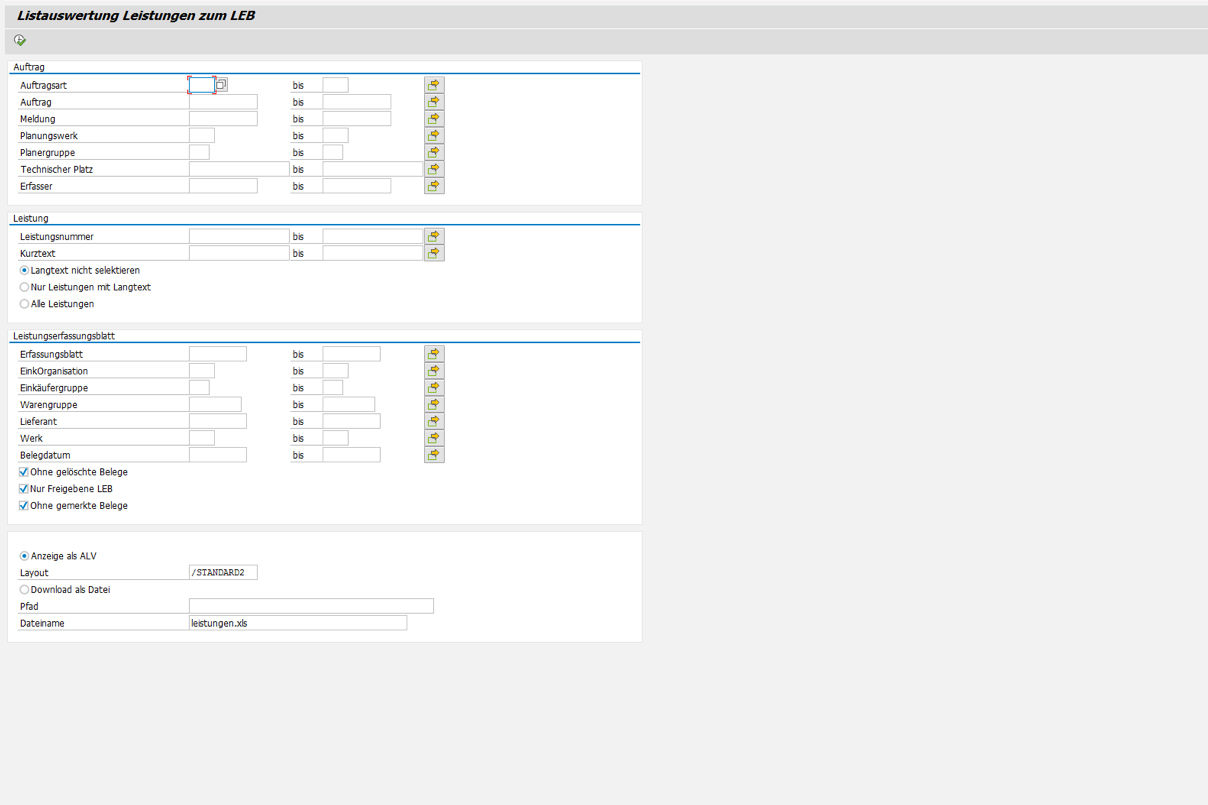Open the value help for Auftragsart field
Screen dimensions: 1208x805
pyautogui.click(x=222, y=85)
